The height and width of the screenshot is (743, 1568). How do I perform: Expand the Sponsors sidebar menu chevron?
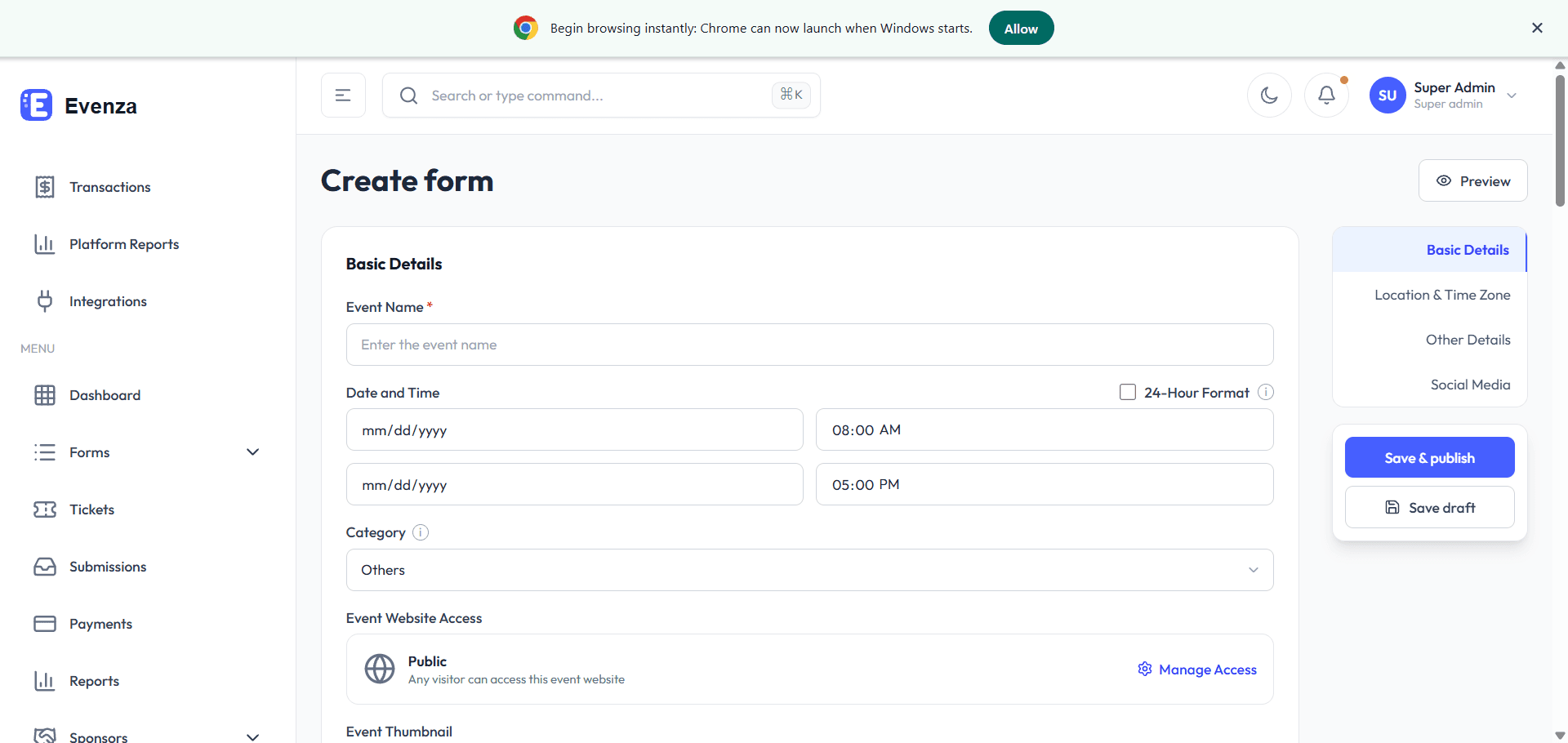coord(253,736)
